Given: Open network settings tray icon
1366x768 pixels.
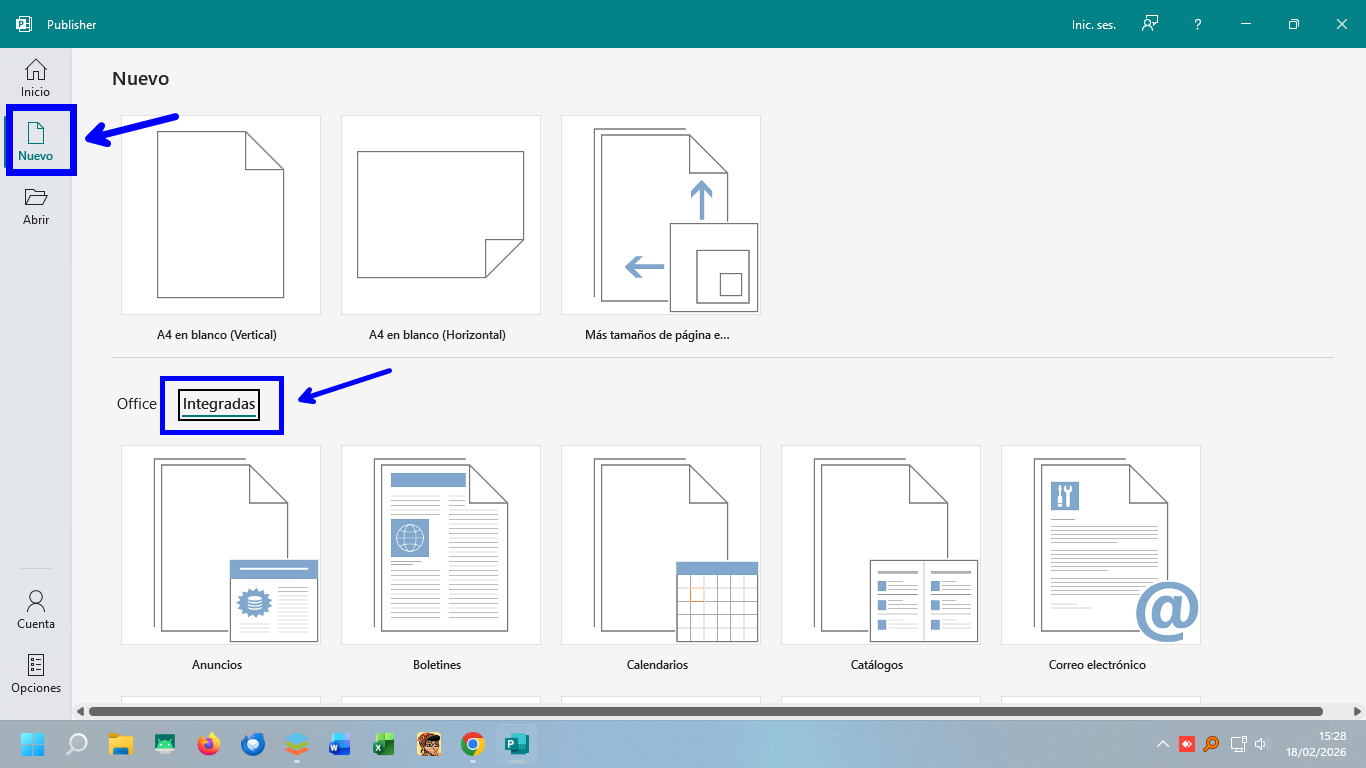Looking at the screenshot, I should coord(1238,744).
